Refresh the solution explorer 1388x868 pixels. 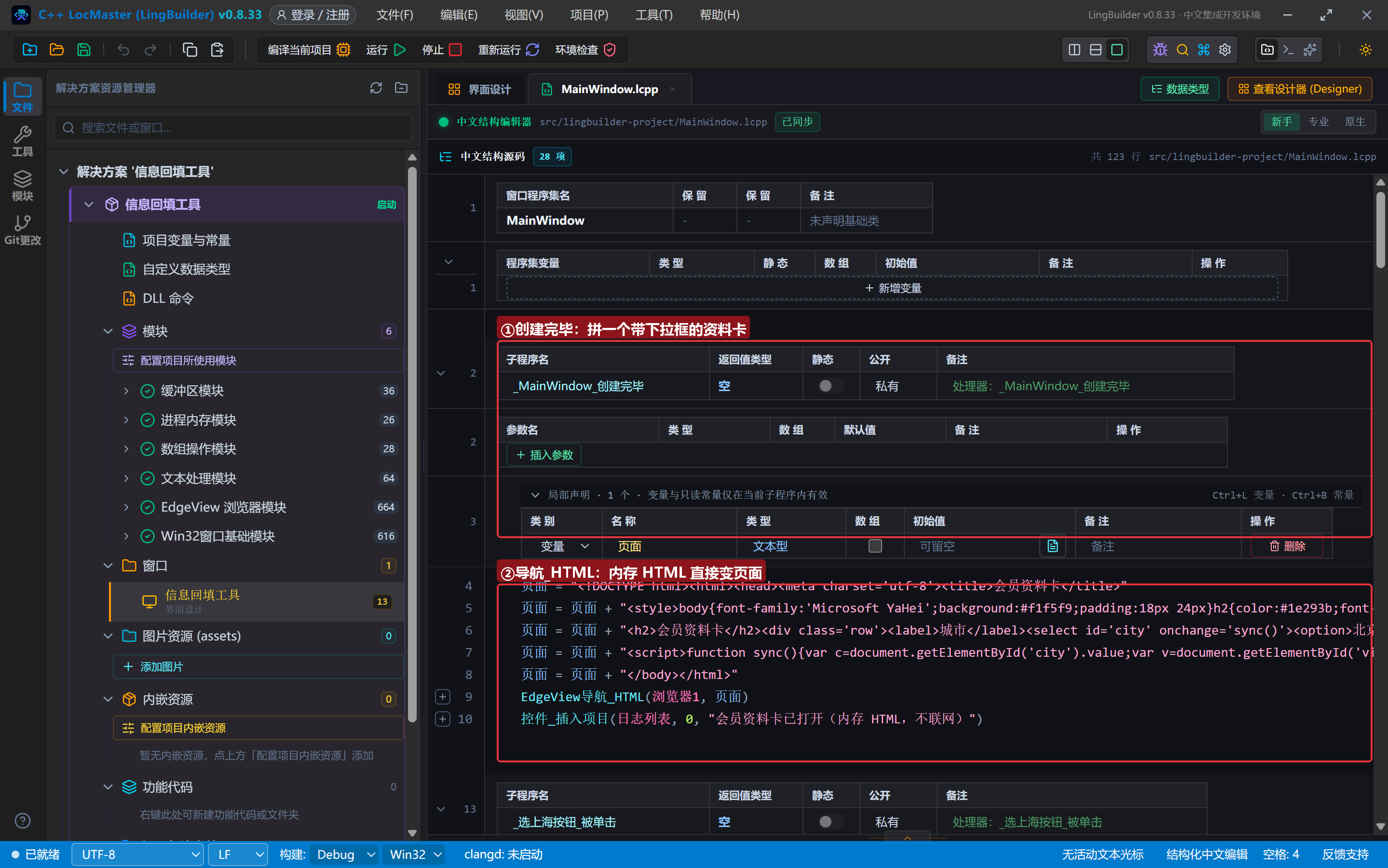click(376, 88)
